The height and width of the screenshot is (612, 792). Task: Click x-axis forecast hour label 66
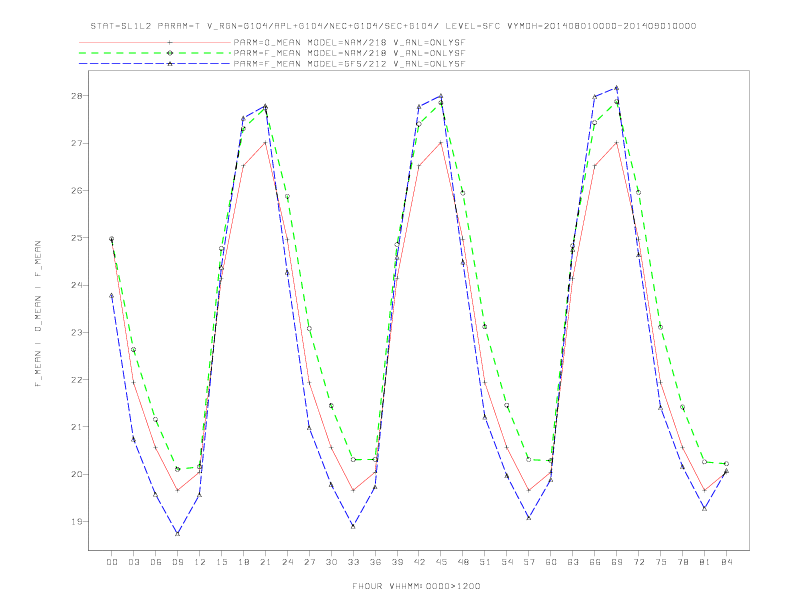click(595, 562)
